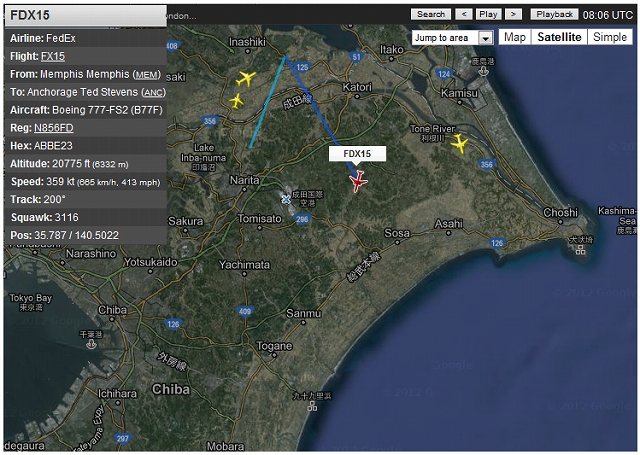Click the Yachimata city label

(244, 265)
